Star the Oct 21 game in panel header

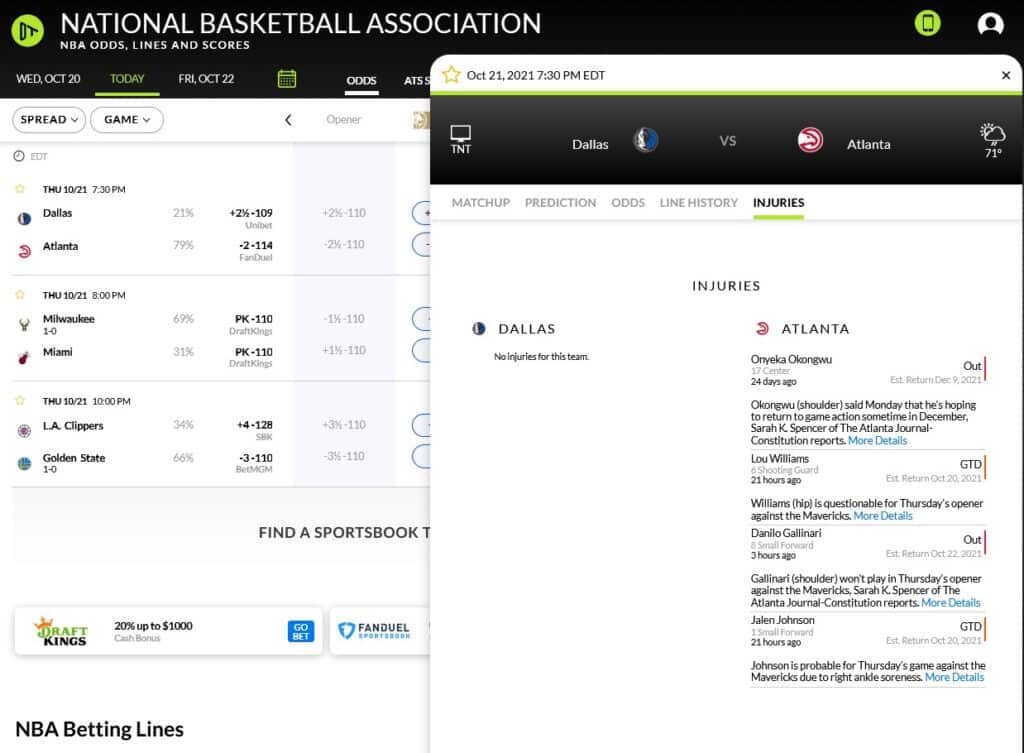[451, 75]
